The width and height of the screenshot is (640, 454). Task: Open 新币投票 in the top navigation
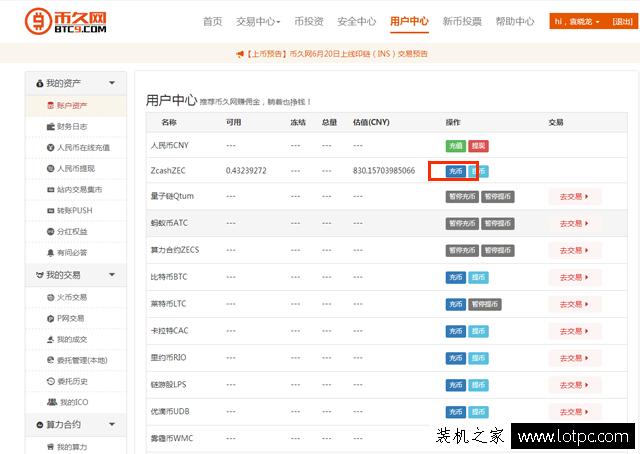[x=462, y=21]
